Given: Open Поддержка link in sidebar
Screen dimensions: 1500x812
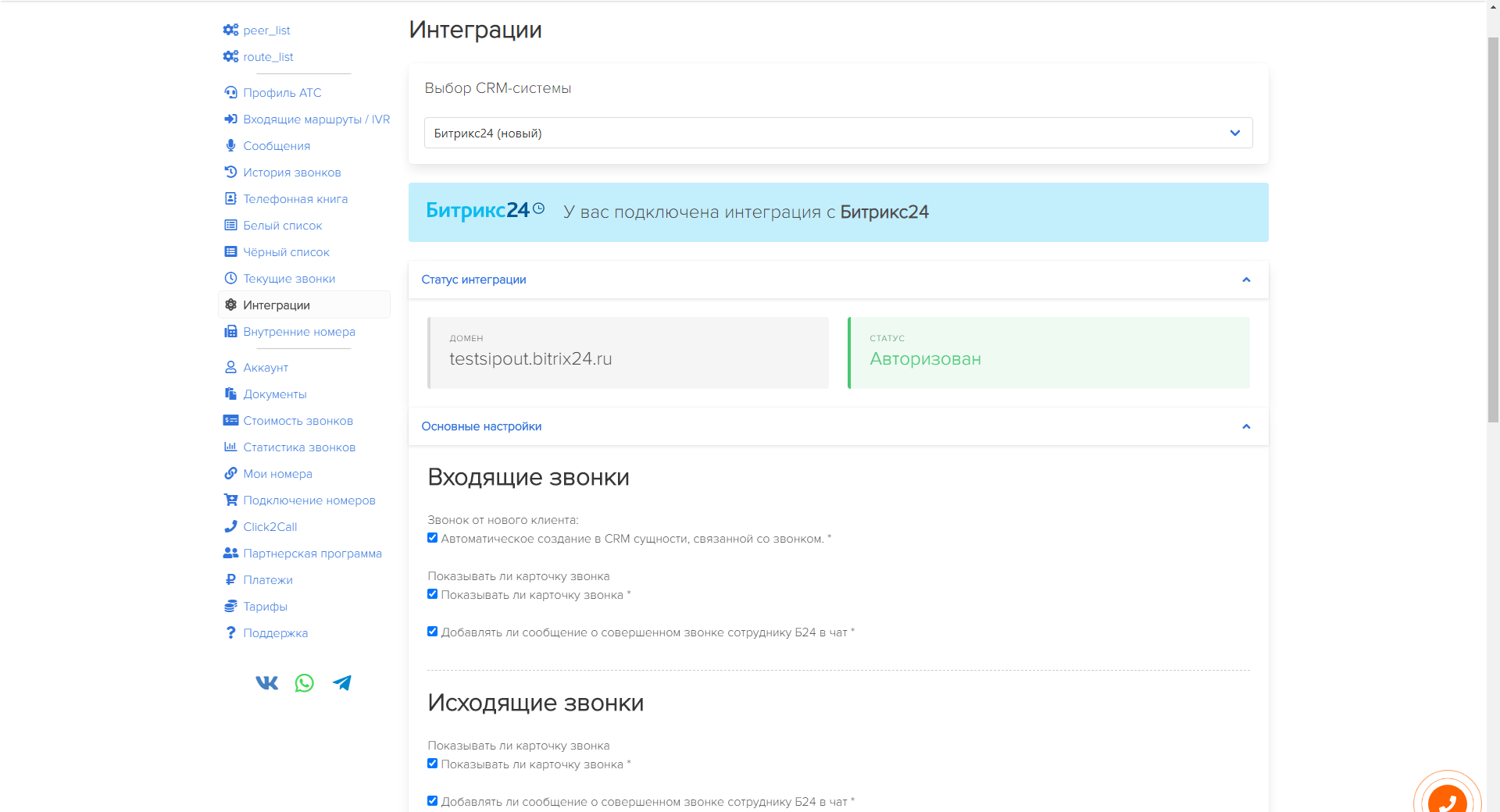Looking at the screenshot, I should [x=275, y=633].
